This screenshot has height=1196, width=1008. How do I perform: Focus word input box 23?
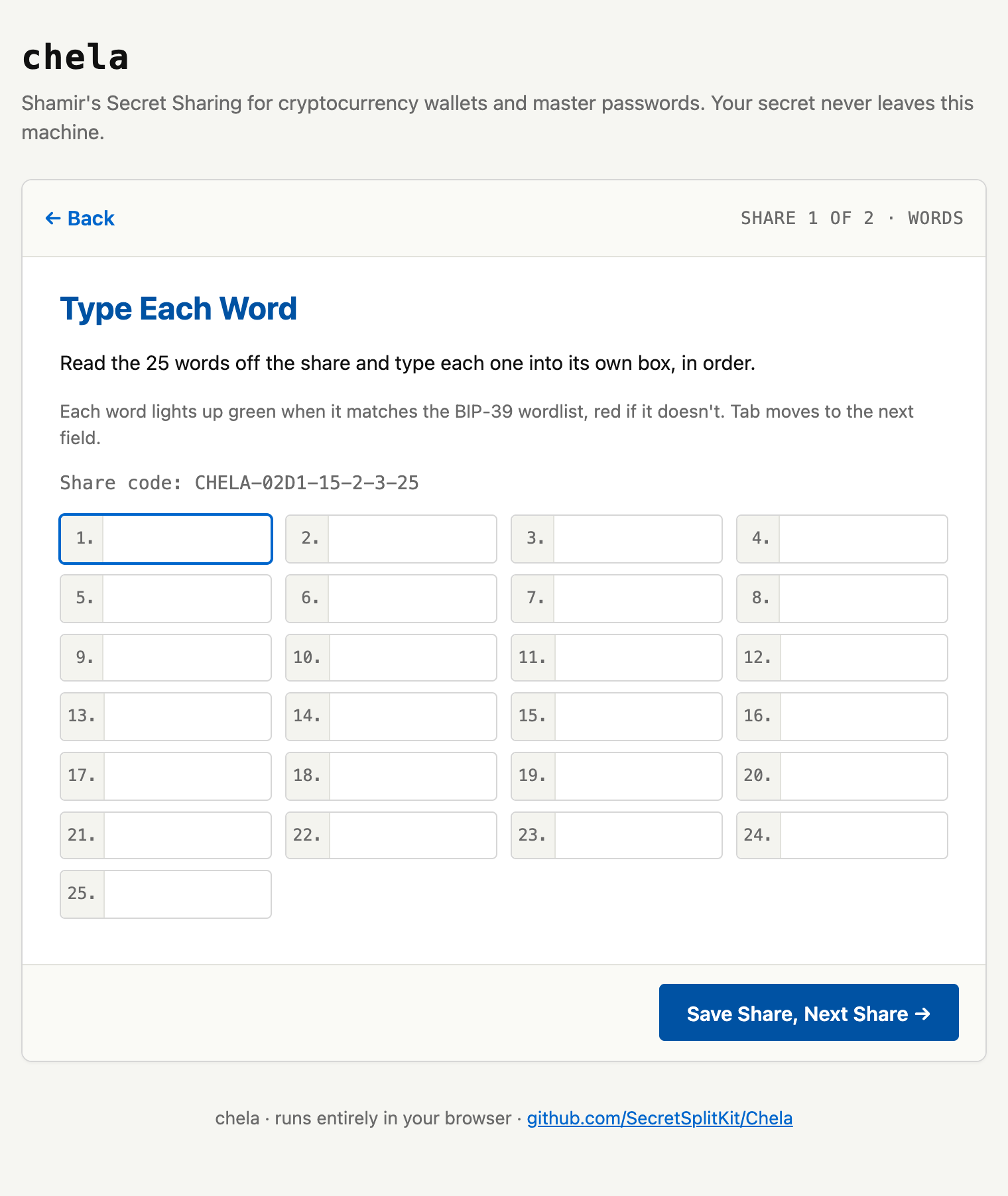click(x=639, y=835)
